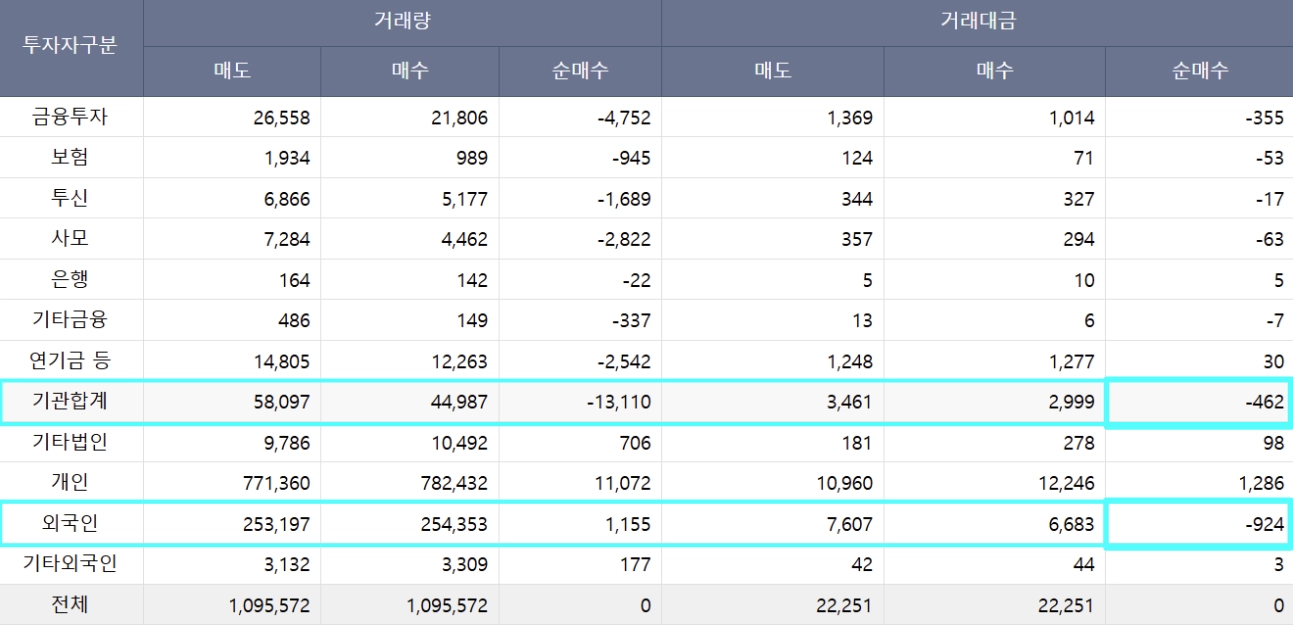Select the 개인 row label
Screen dimensions: 1293x625
tap(70, 483)
